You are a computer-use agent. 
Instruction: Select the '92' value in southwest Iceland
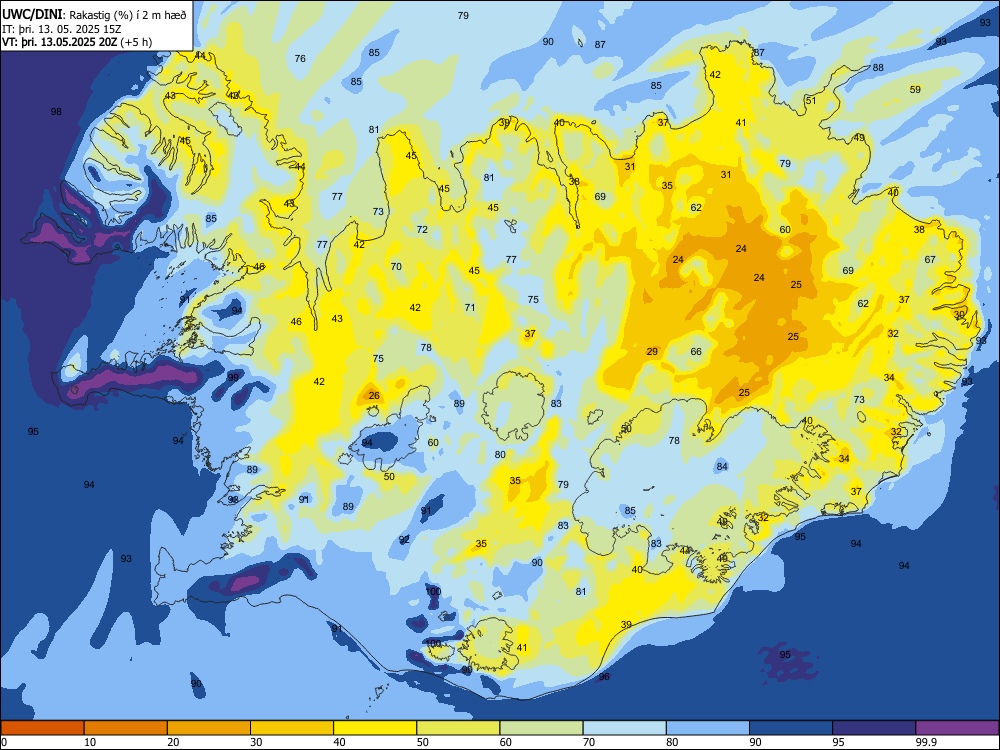click(404, 540)
